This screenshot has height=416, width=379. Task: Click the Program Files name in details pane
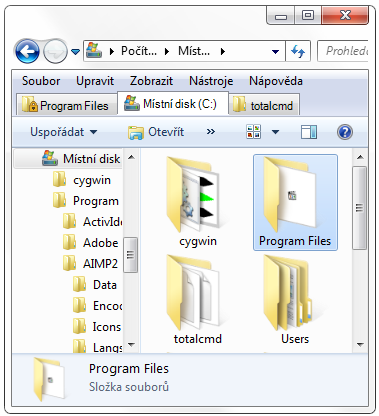[x=129, y=369]
